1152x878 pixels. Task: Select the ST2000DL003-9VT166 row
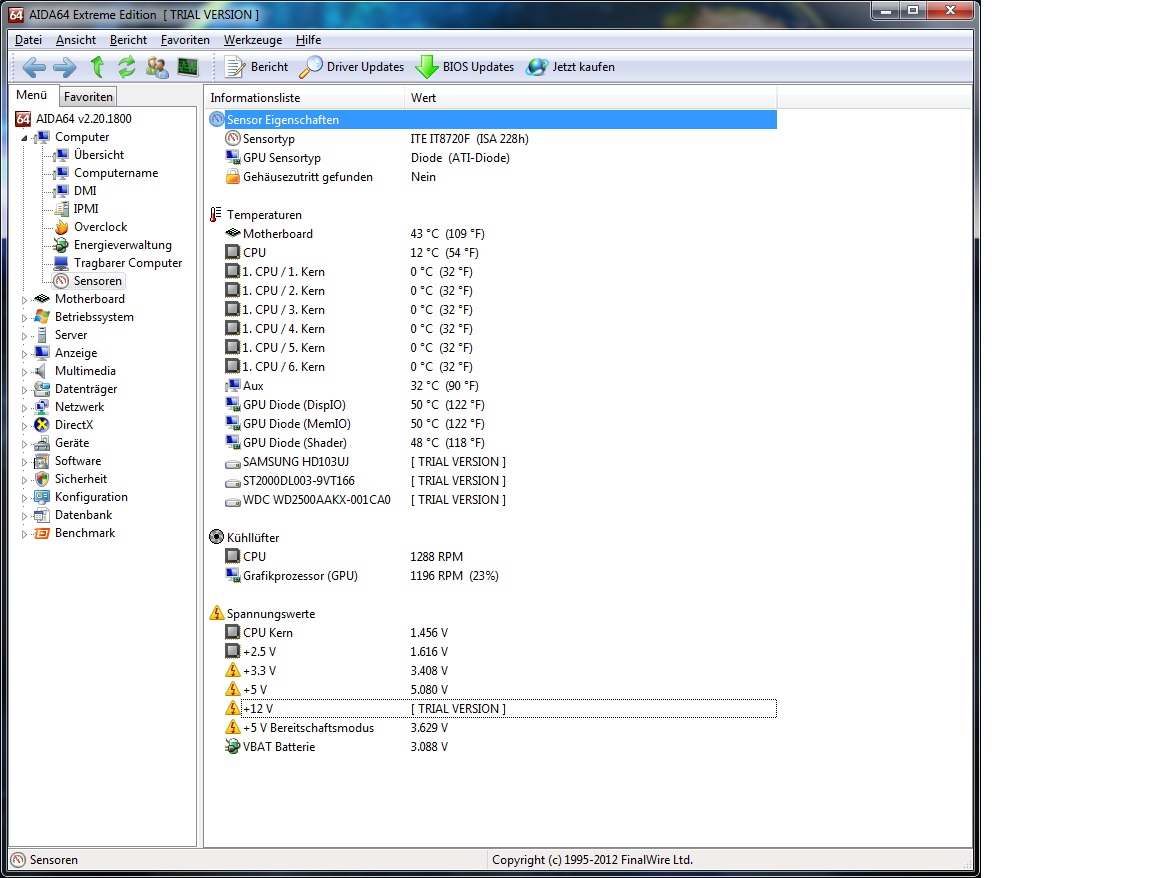click(492, 481)
